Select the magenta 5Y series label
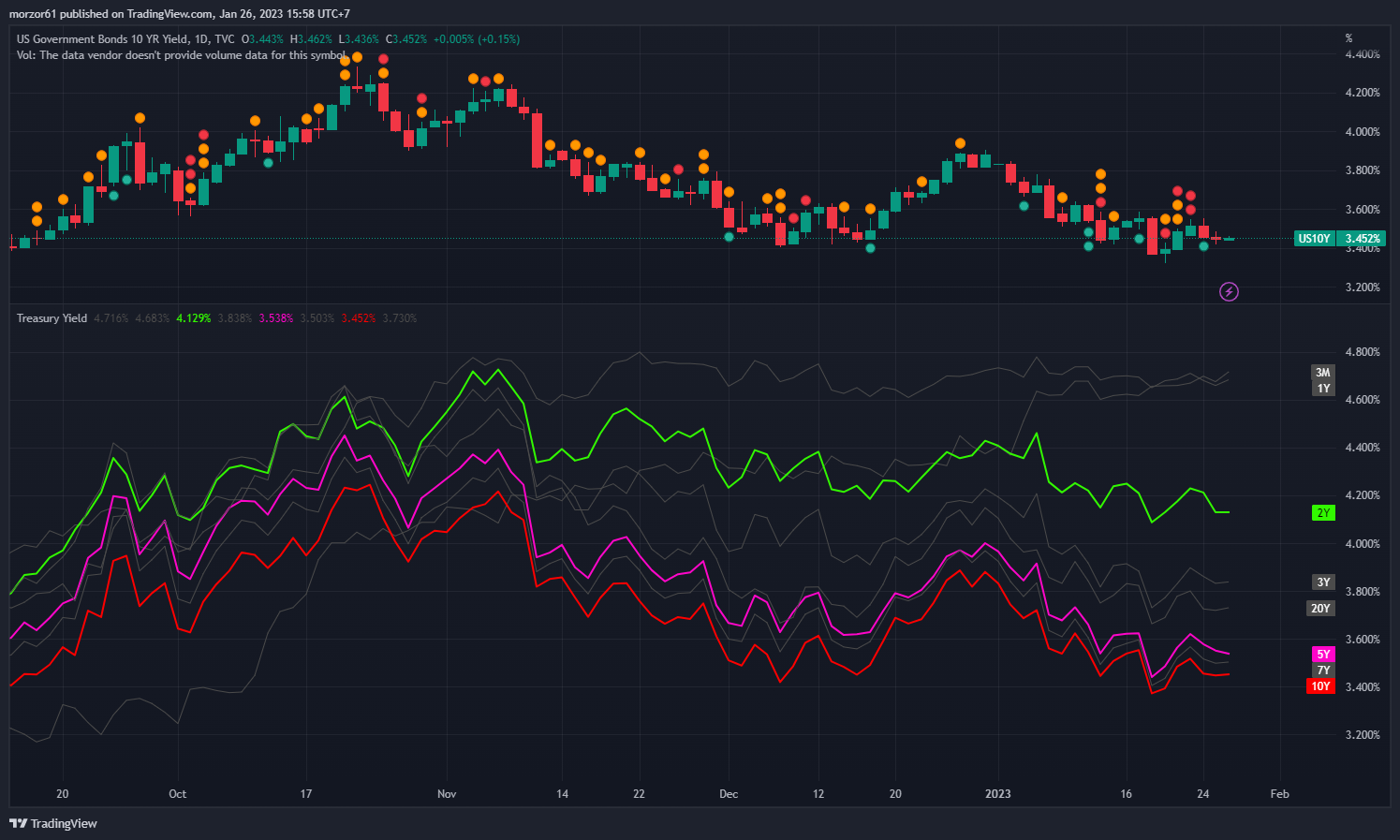 (x=1323, y=655)
